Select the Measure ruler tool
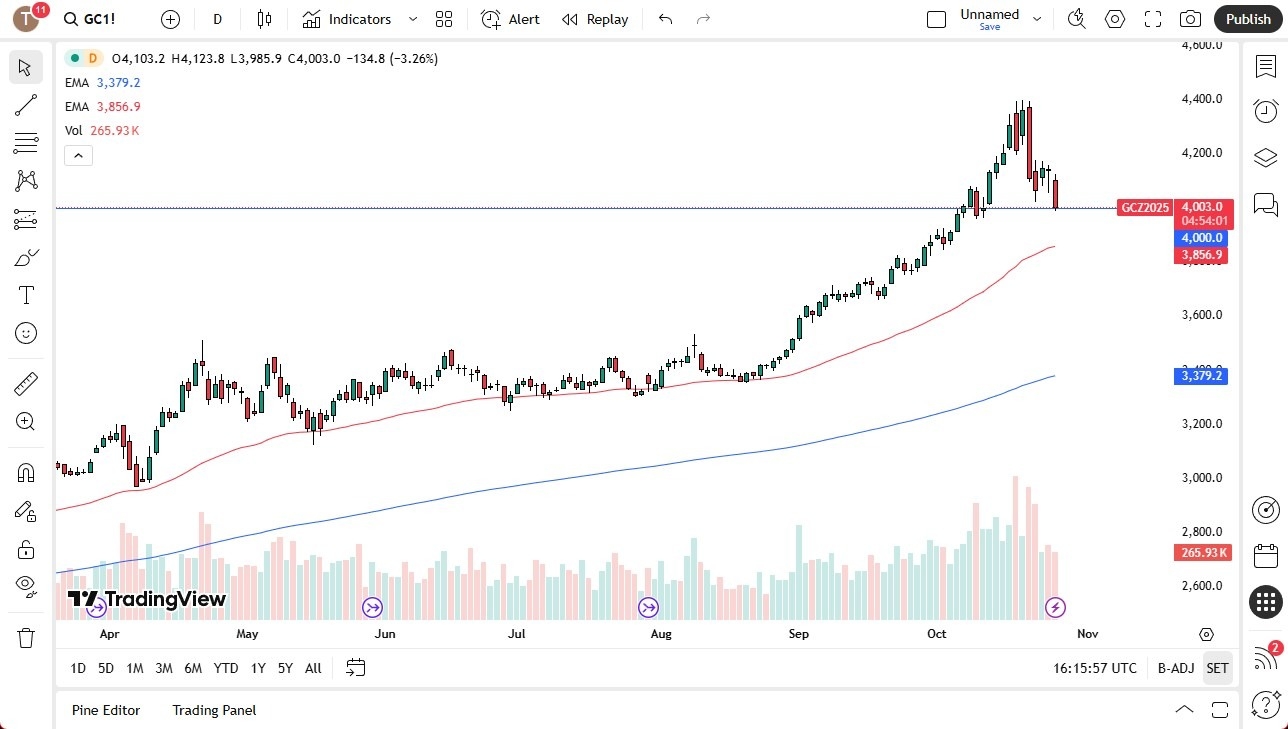This screenshot has height=729, width=1288. pyautogui.click(x=26, y=383)
